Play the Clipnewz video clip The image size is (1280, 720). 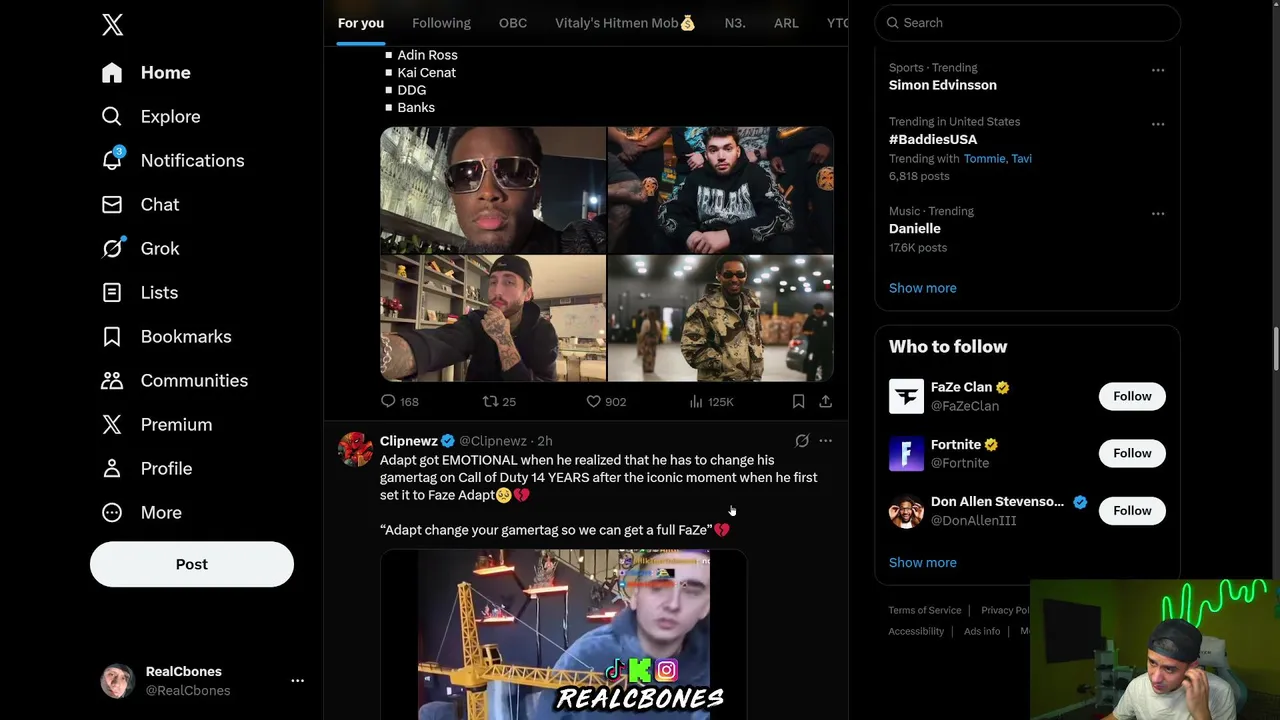click(x=563, y=634)
